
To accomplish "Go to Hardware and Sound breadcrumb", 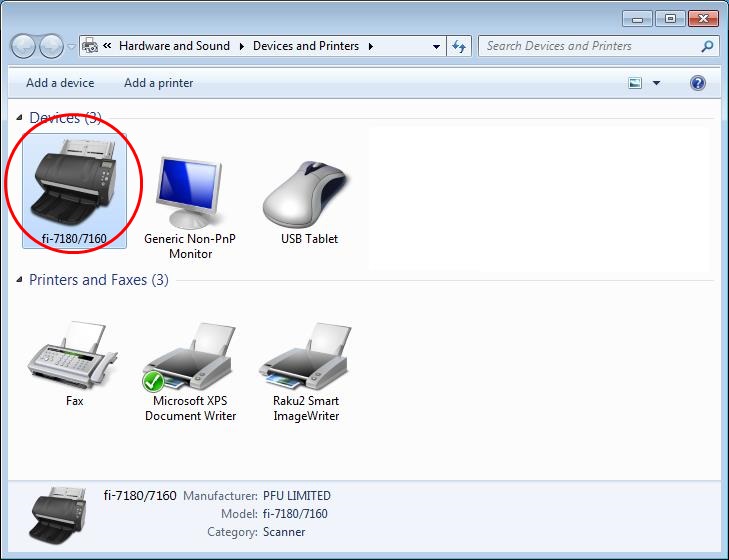I will (174, 46).
